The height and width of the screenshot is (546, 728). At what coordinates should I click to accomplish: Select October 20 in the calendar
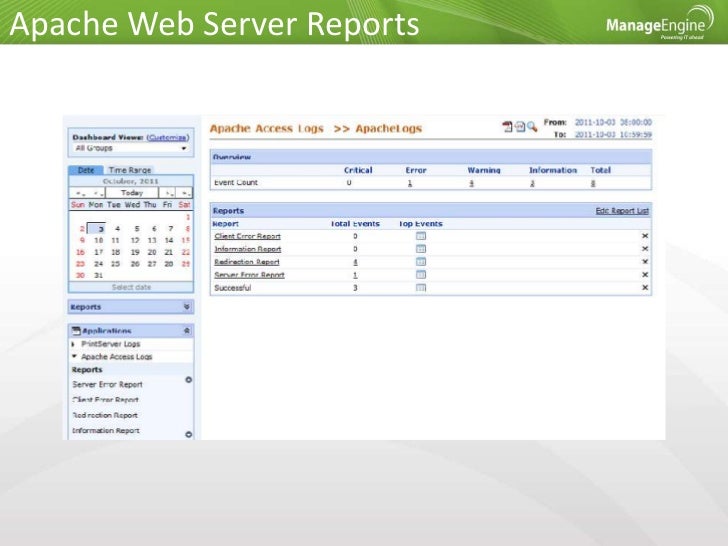152,252
